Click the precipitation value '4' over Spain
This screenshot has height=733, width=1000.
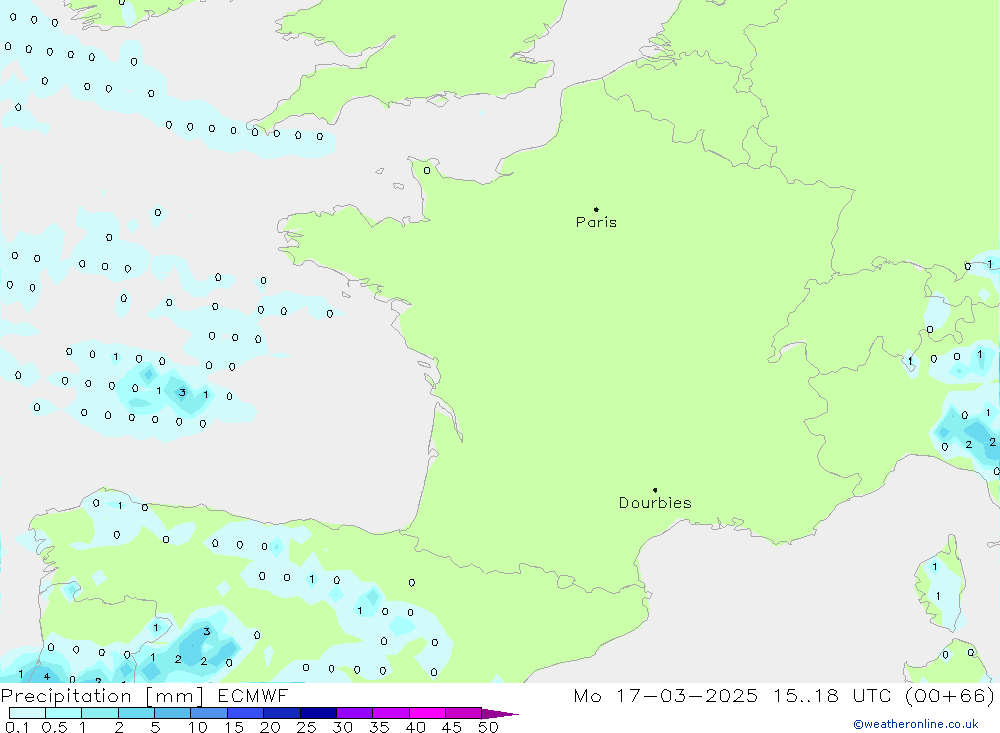coord(47,676)
